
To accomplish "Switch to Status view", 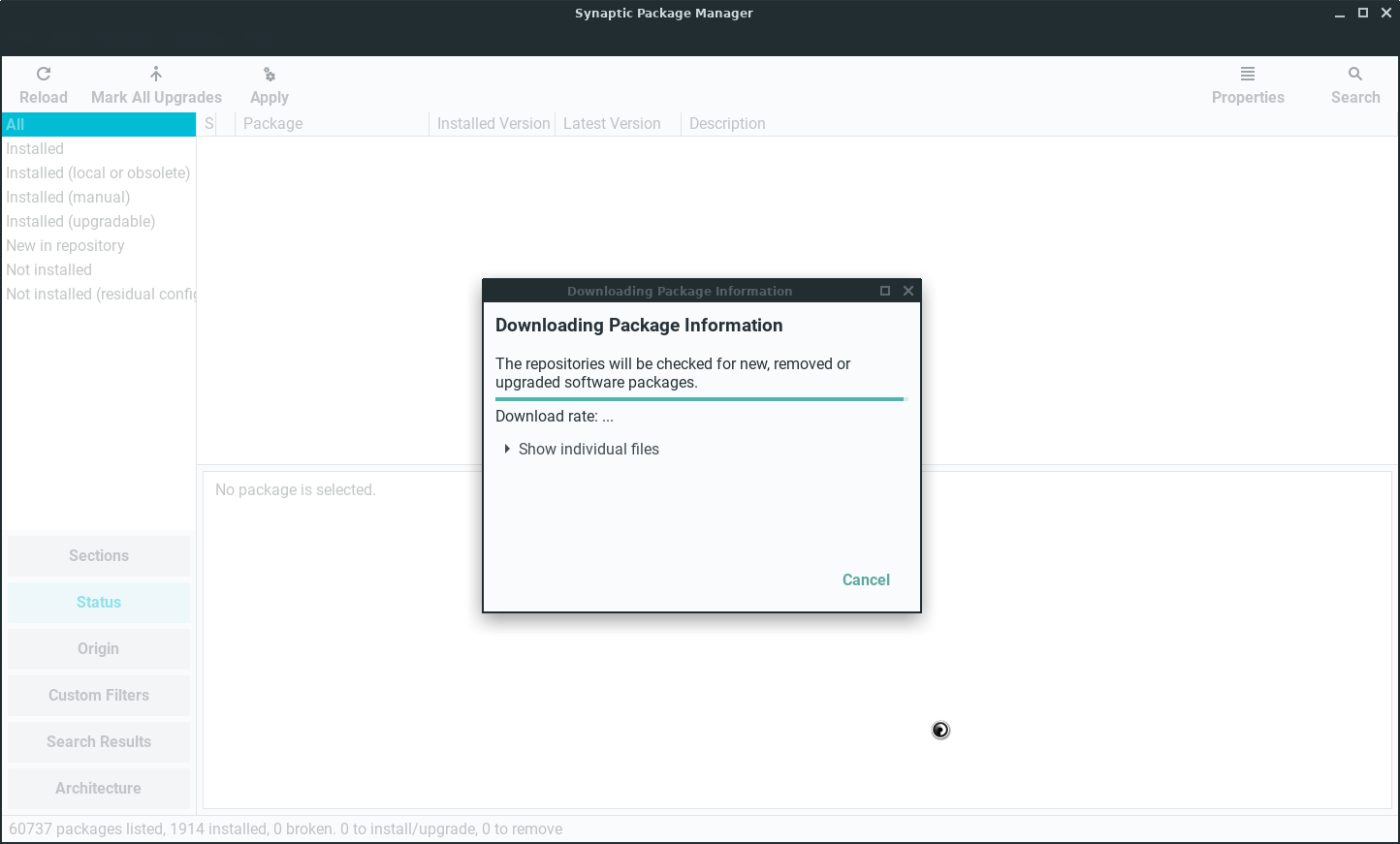I will coord(99,603).
